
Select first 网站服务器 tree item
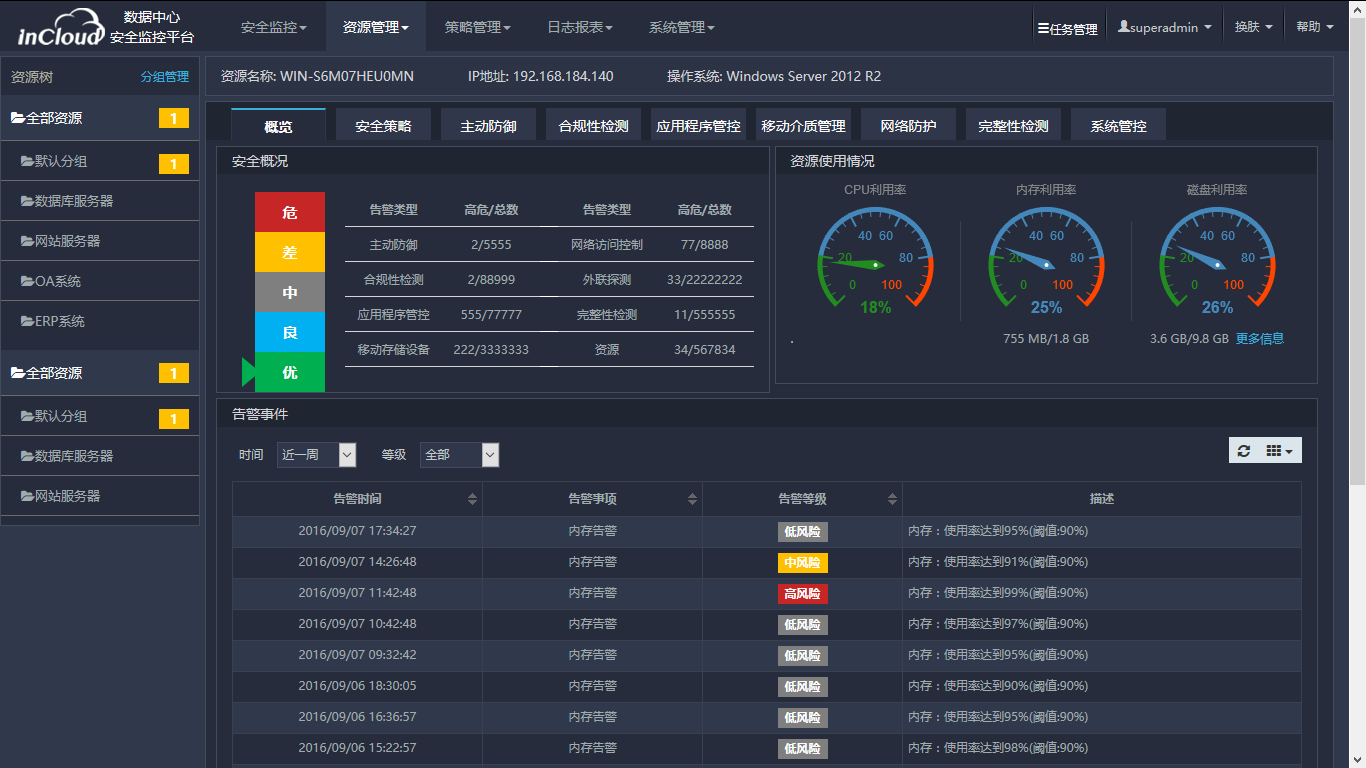click(x=100, y=241)
